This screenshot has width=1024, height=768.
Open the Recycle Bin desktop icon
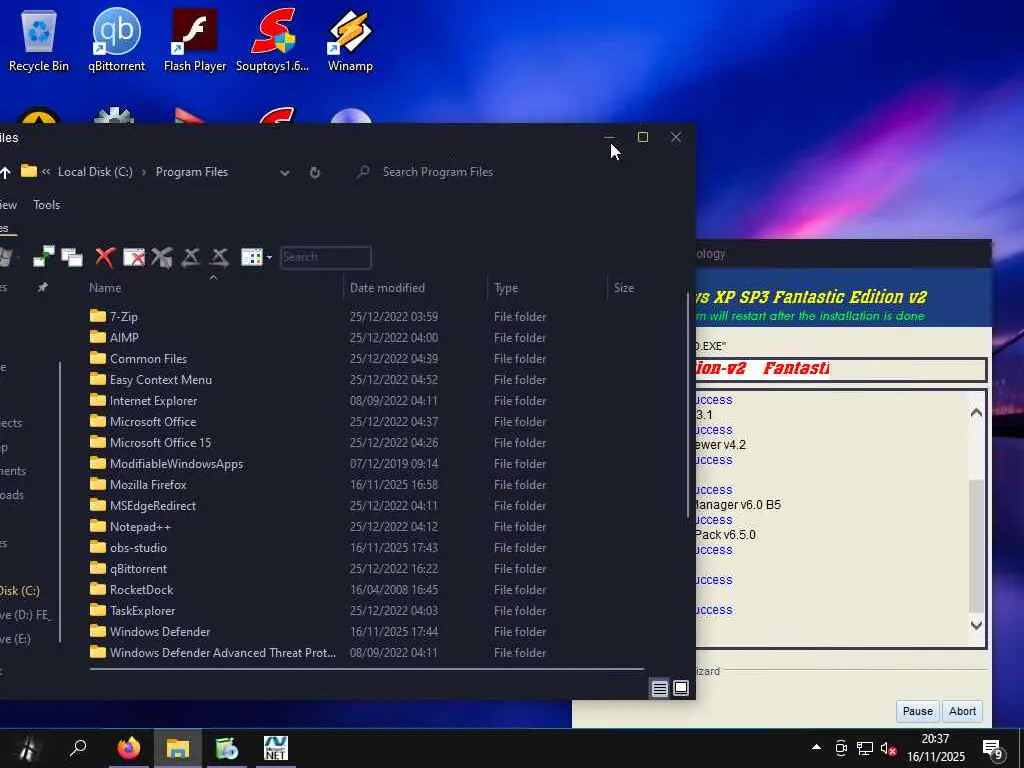pyautogui.click(x=39, y=40)
